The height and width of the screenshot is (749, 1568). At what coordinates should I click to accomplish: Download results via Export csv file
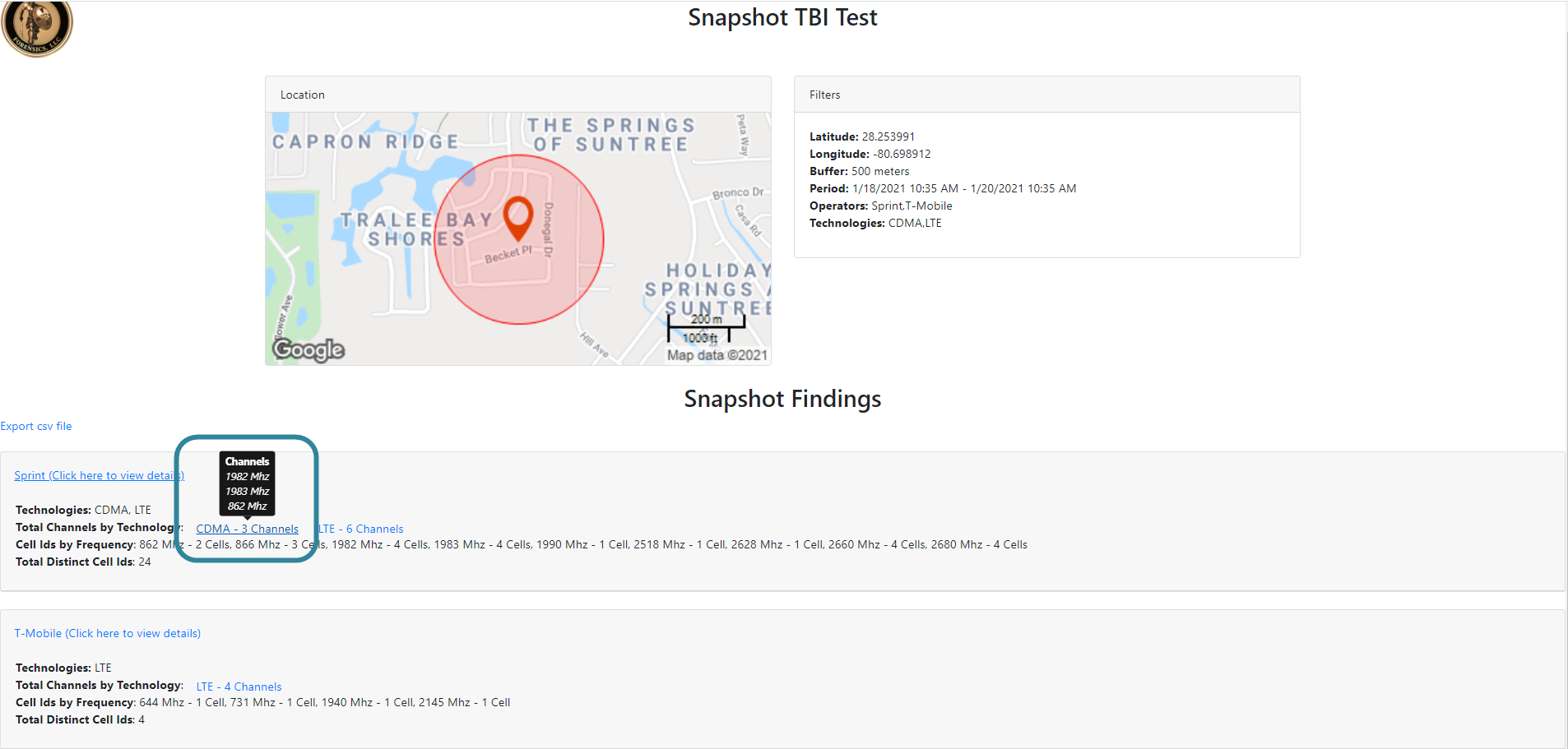36,426
